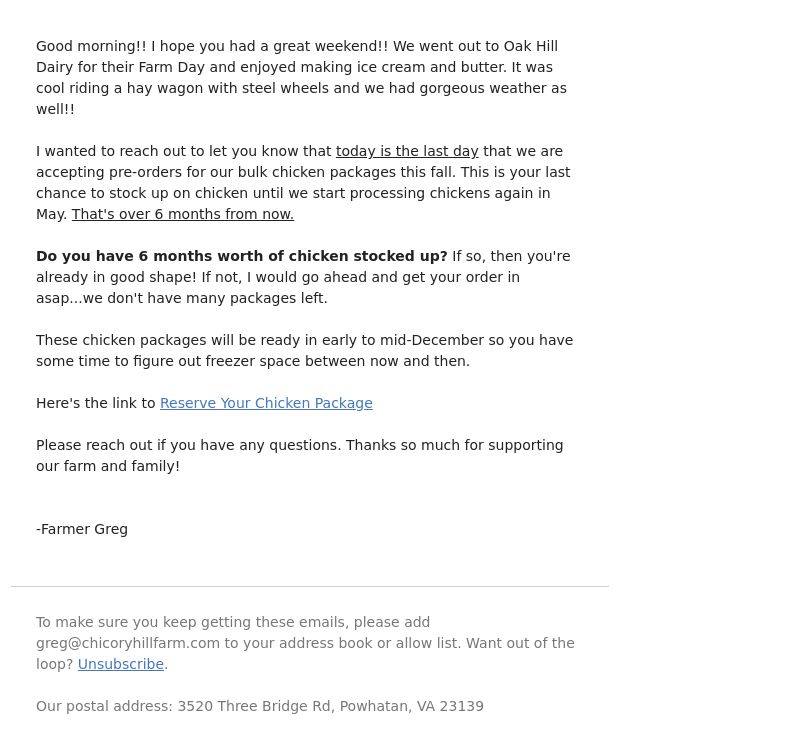Click the '-Farmer Greg' signature

point(82,529)
